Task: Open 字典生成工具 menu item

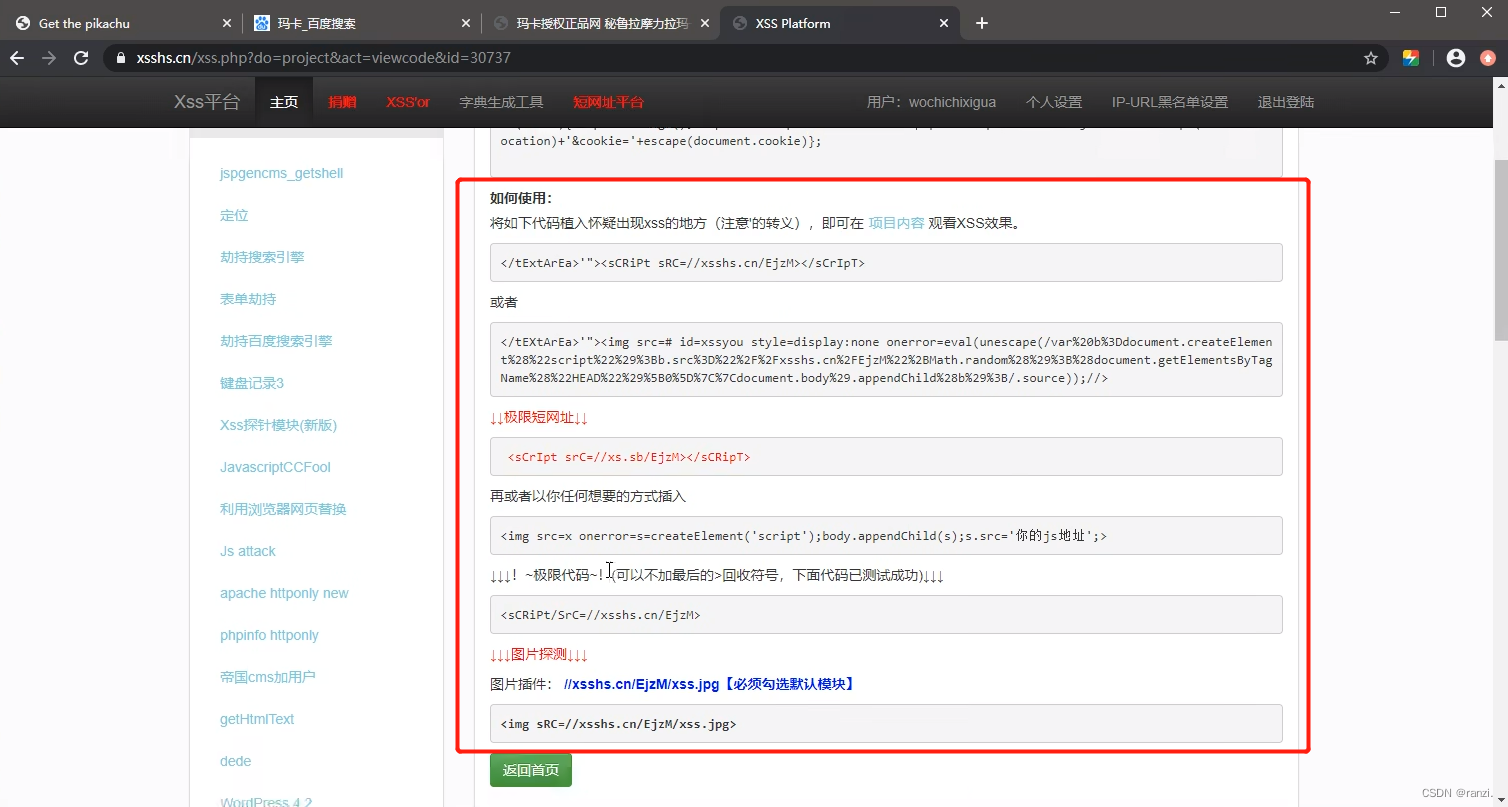Action: 501,102
